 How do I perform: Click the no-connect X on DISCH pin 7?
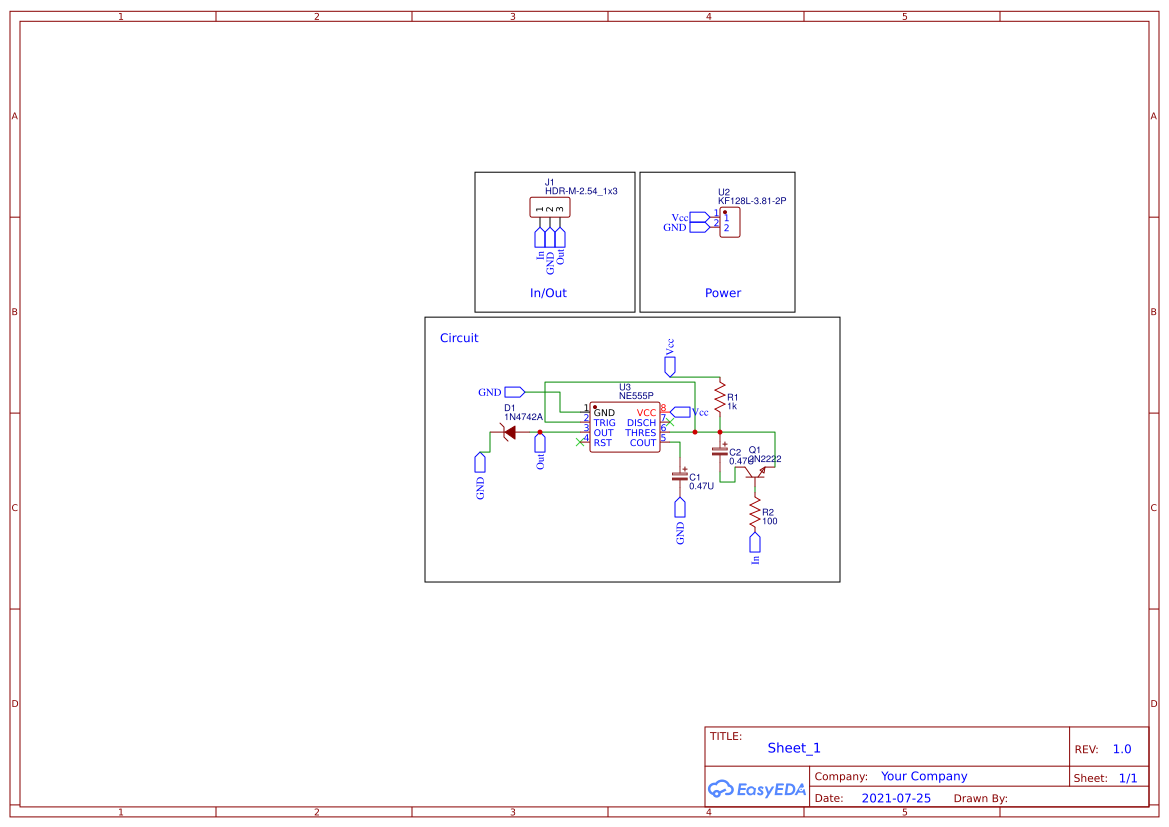coord(670,422)
